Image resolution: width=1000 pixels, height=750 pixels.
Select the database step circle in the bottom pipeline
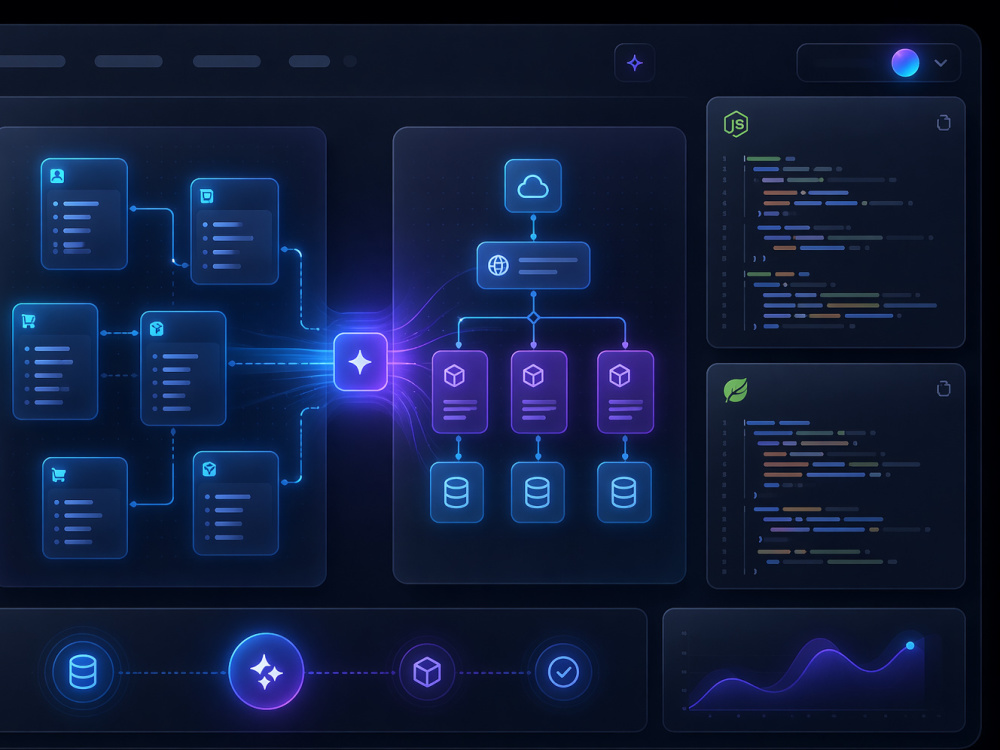click(83, 672)
